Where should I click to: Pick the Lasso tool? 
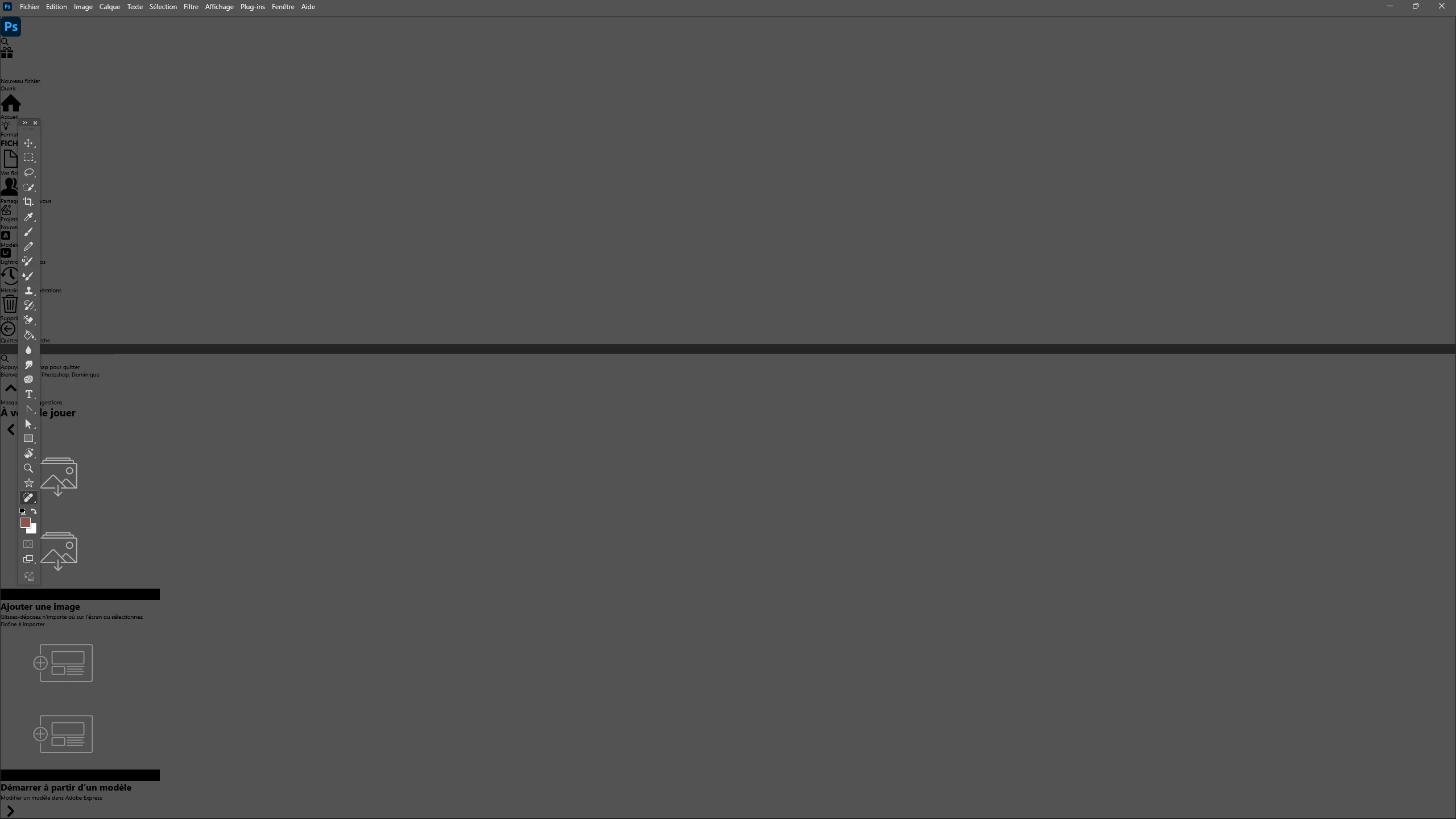tap(28, 172)
